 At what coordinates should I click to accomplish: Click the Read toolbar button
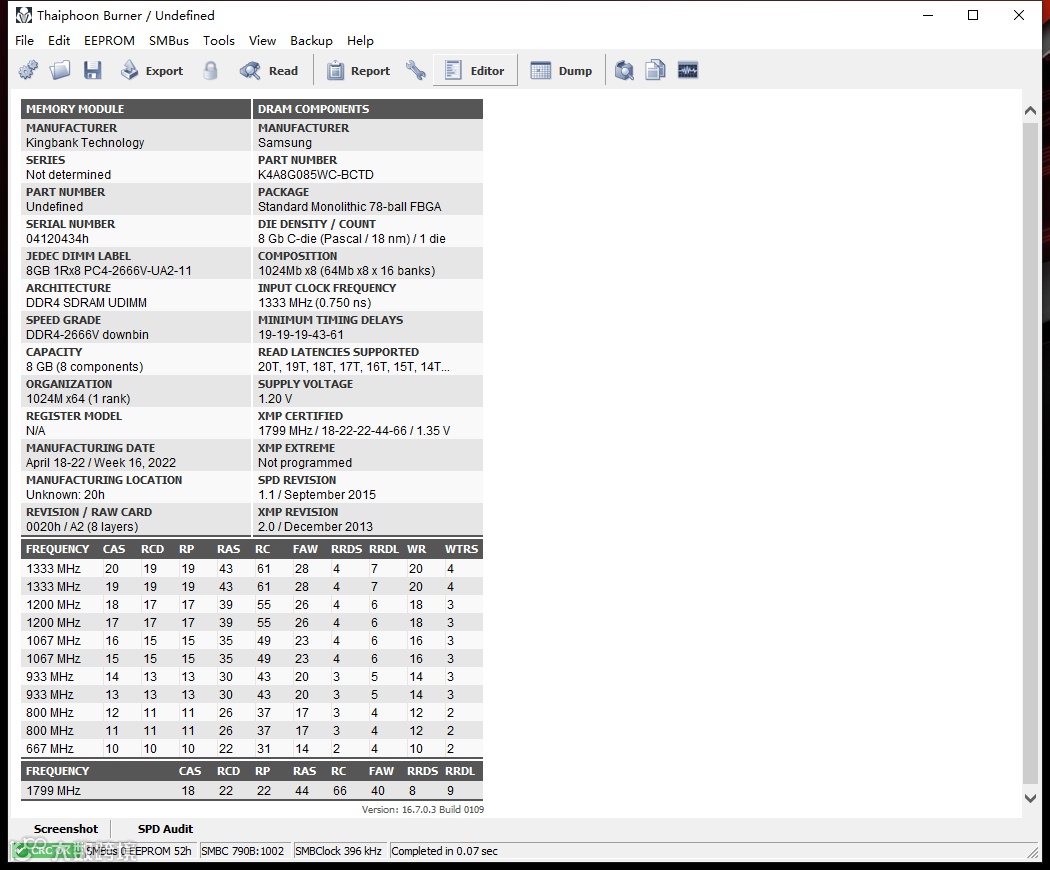pyautogui.click(x=269, y=70)
